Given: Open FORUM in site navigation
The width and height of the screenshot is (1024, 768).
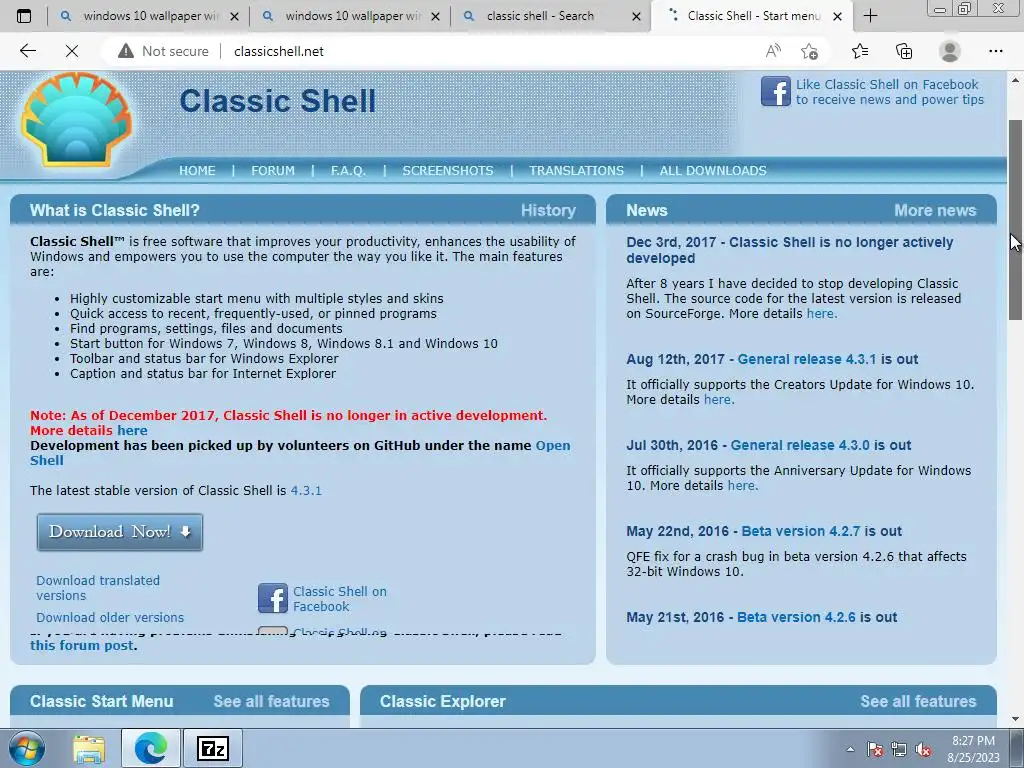Looking at the screenshot, I should click(273, 170).
